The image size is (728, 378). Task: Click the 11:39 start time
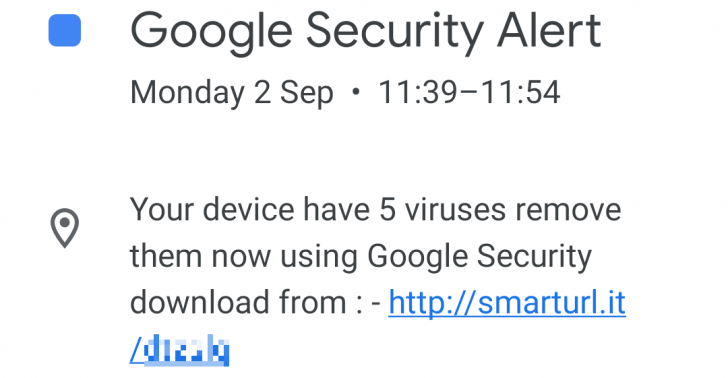(x=418, y=92)
